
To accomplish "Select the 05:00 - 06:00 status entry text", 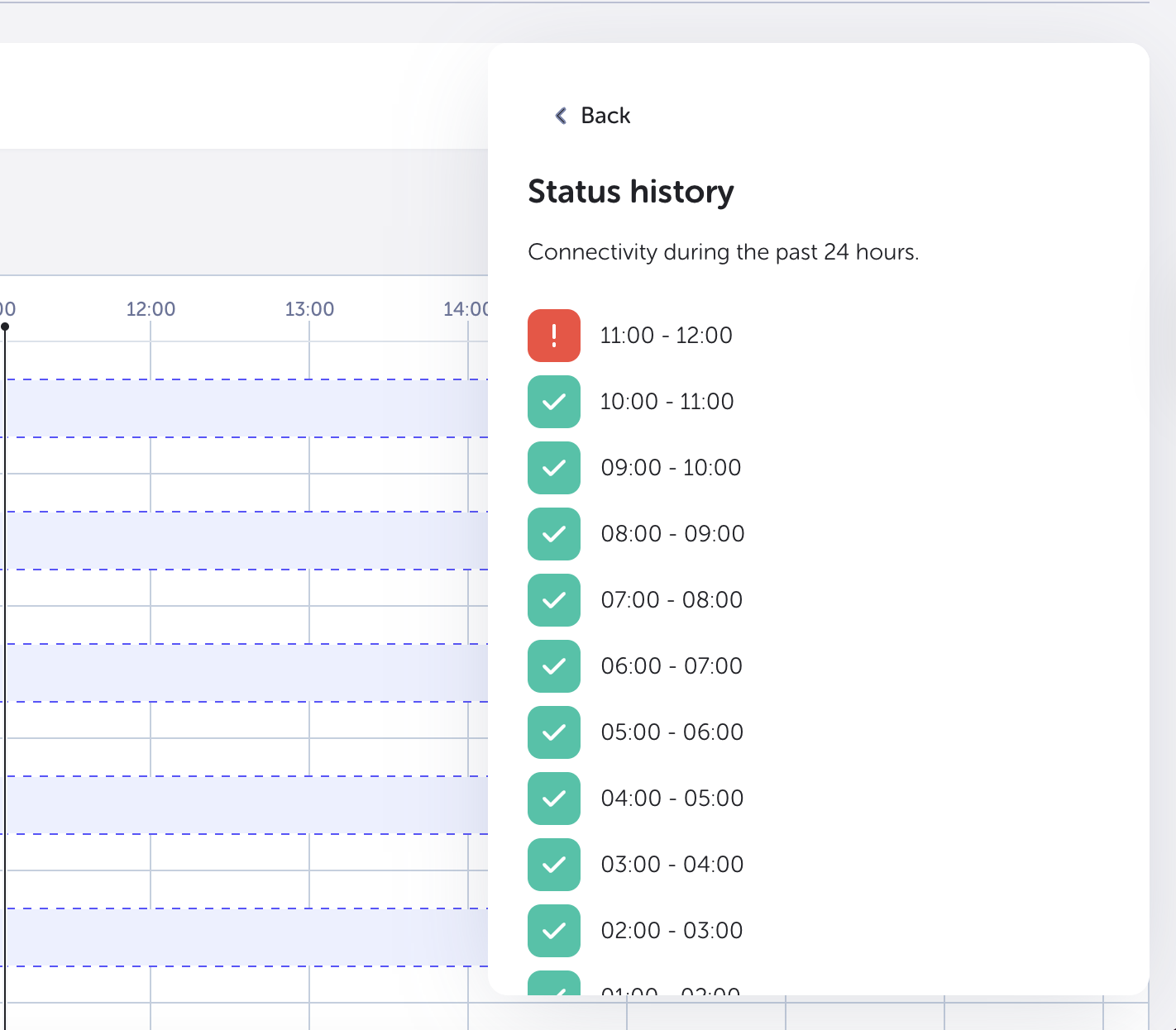I will (672, 732).
